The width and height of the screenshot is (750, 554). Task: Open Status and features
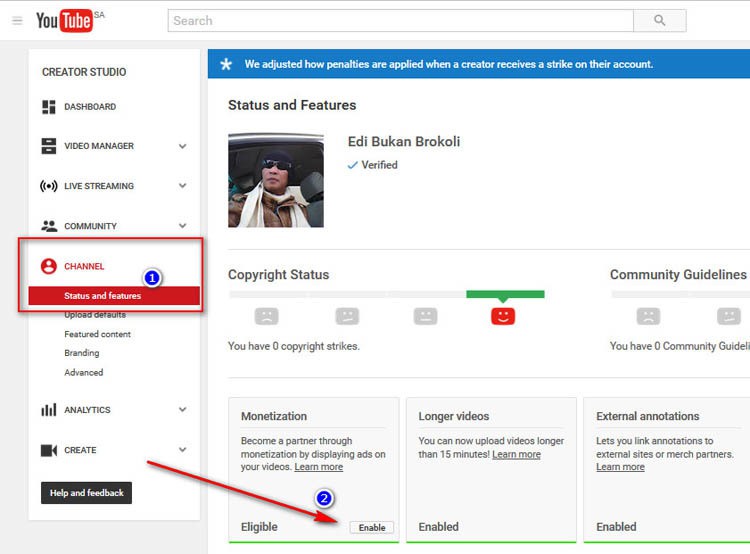(x=114, y=296)
